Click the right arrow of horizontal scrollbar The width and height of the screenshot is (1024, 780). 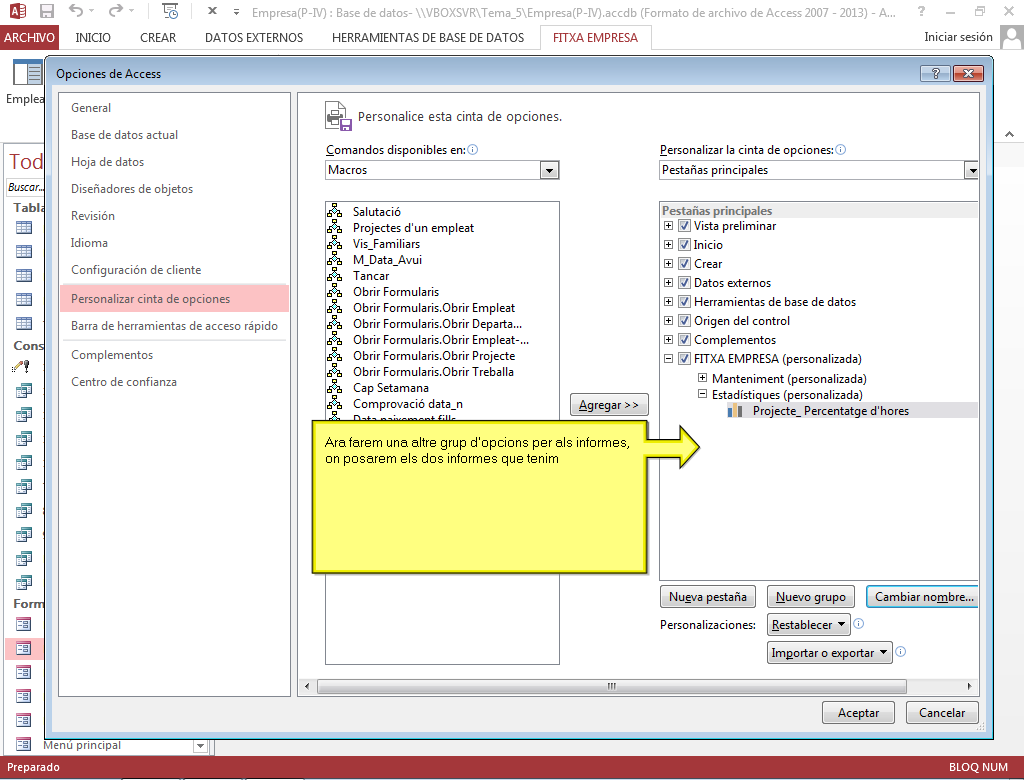point(969,686)
